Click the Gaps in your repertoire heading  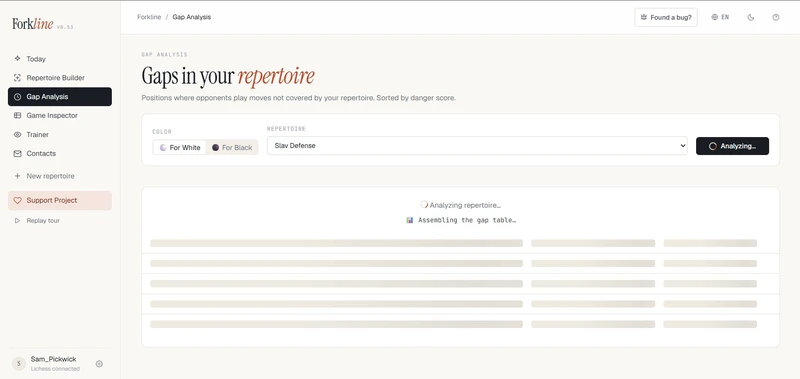coord(228,76)
